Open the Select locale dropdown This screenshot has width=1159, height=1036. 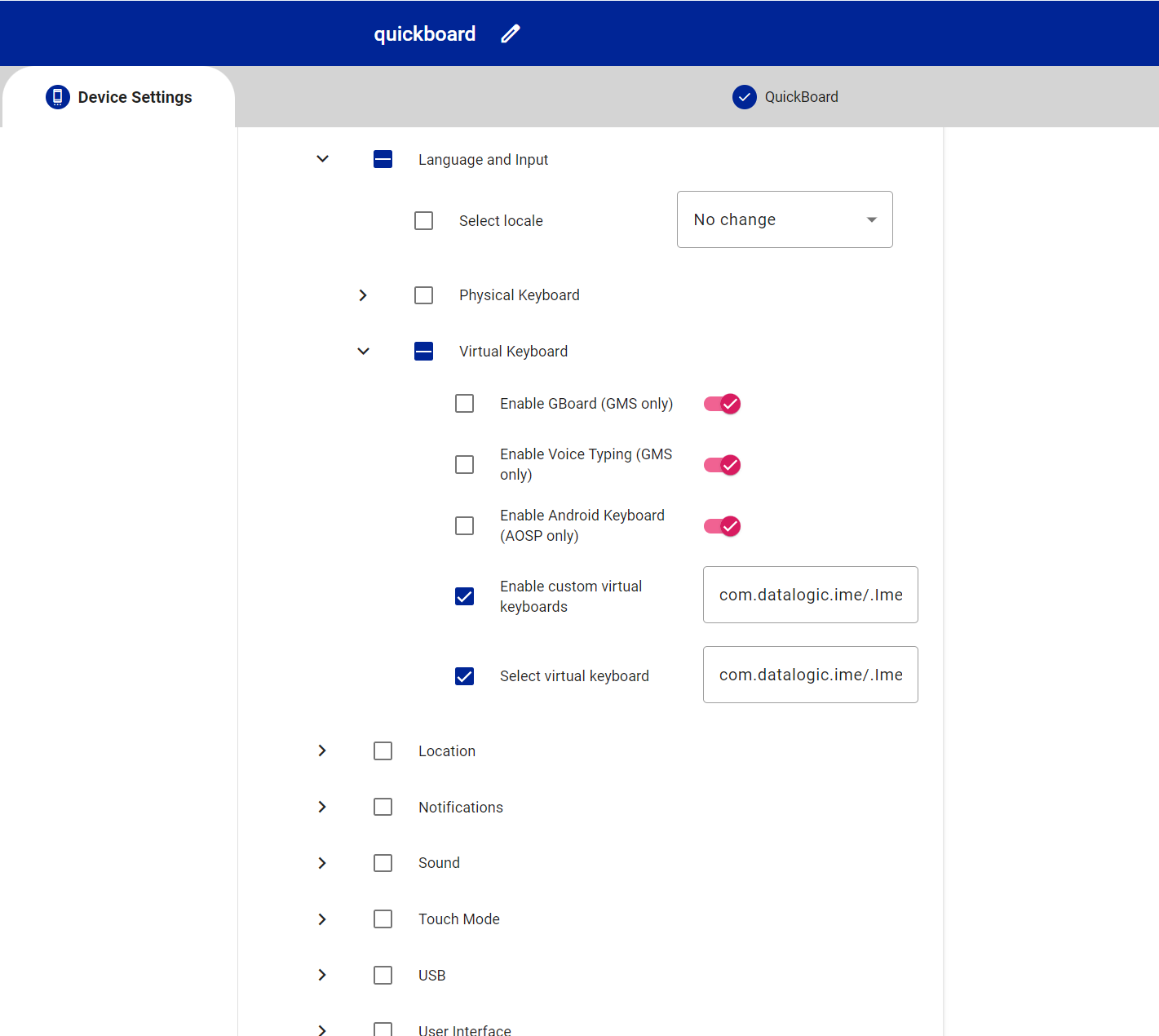pyautogui.click(x=784, y=219)
